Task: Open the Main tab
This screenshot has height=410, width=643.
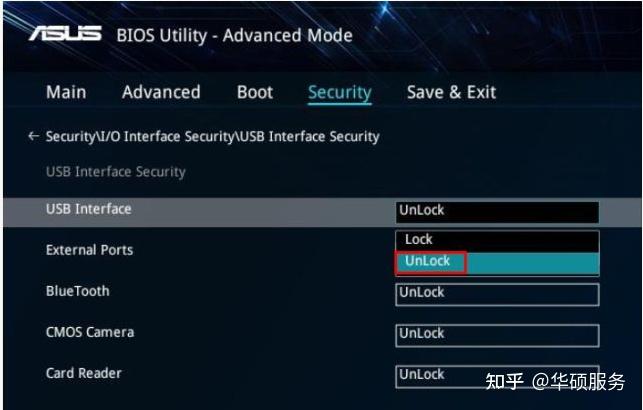Action: point(66,92)
